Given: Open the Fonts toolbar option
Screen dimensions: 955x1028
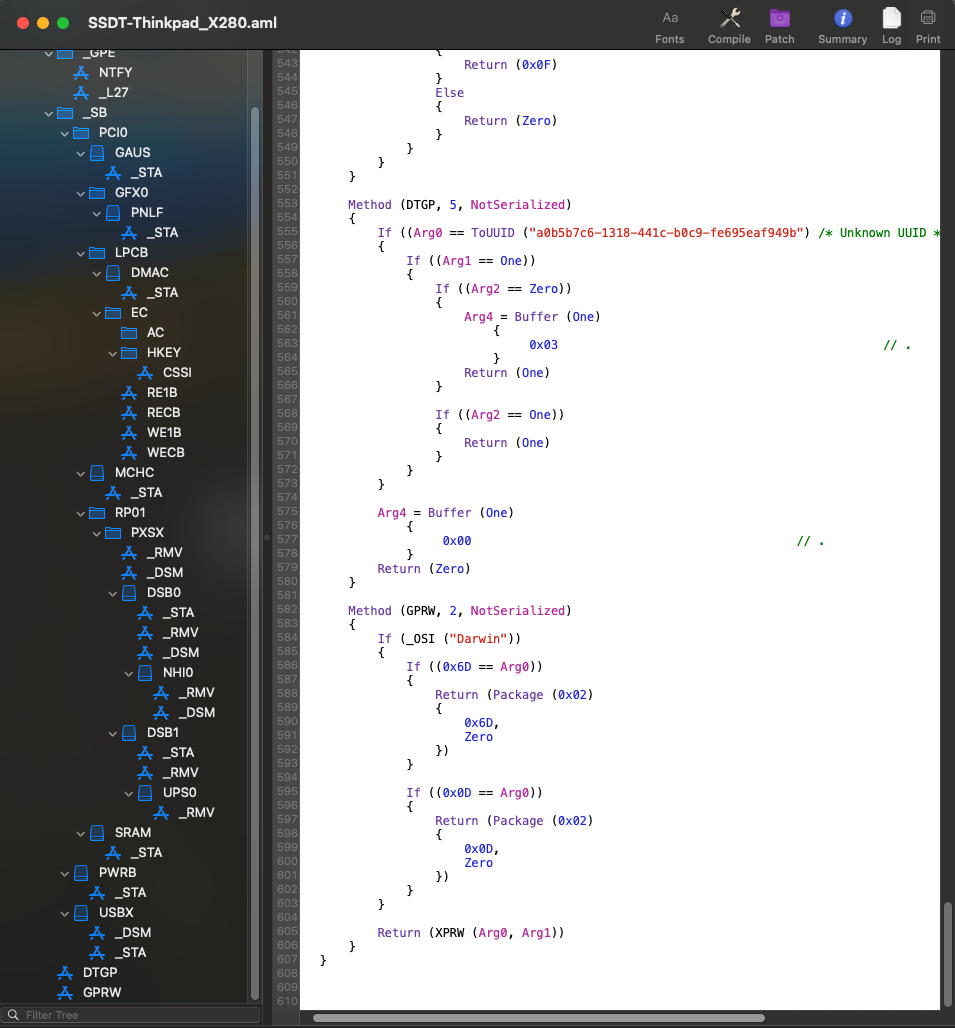Looking at the screenshot, I should click(669, 26).
